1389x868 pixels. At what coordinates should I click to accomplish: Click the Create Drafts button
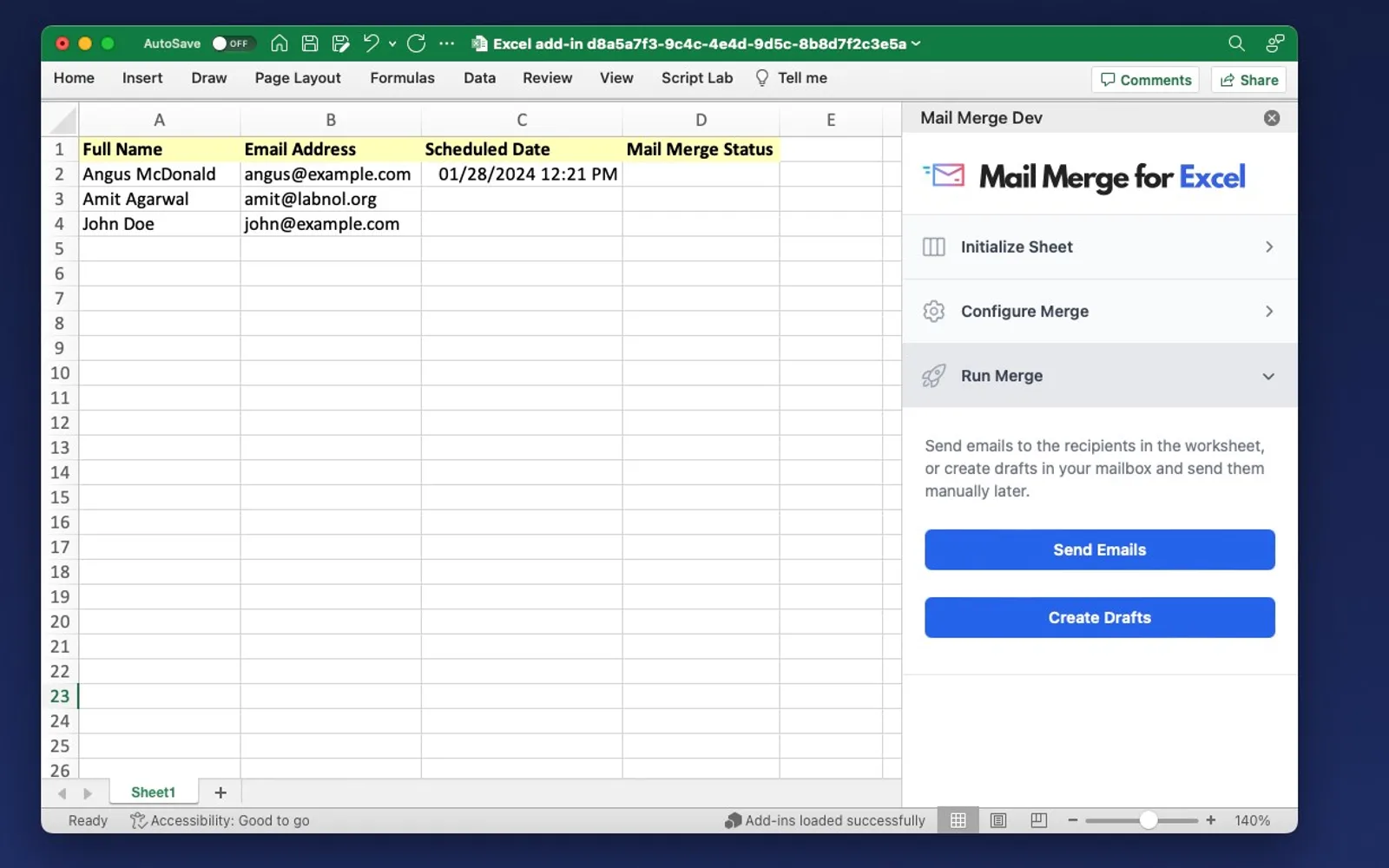1099,617
